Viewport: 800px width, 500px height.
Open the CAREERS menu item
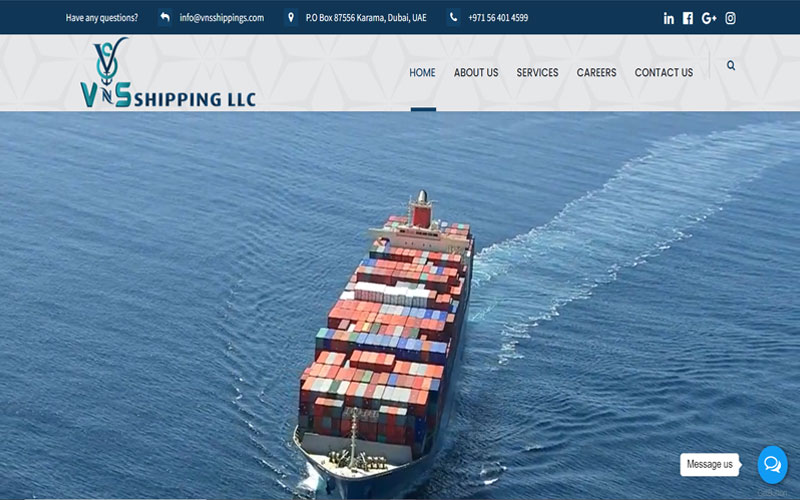click(x=596, y=72)
